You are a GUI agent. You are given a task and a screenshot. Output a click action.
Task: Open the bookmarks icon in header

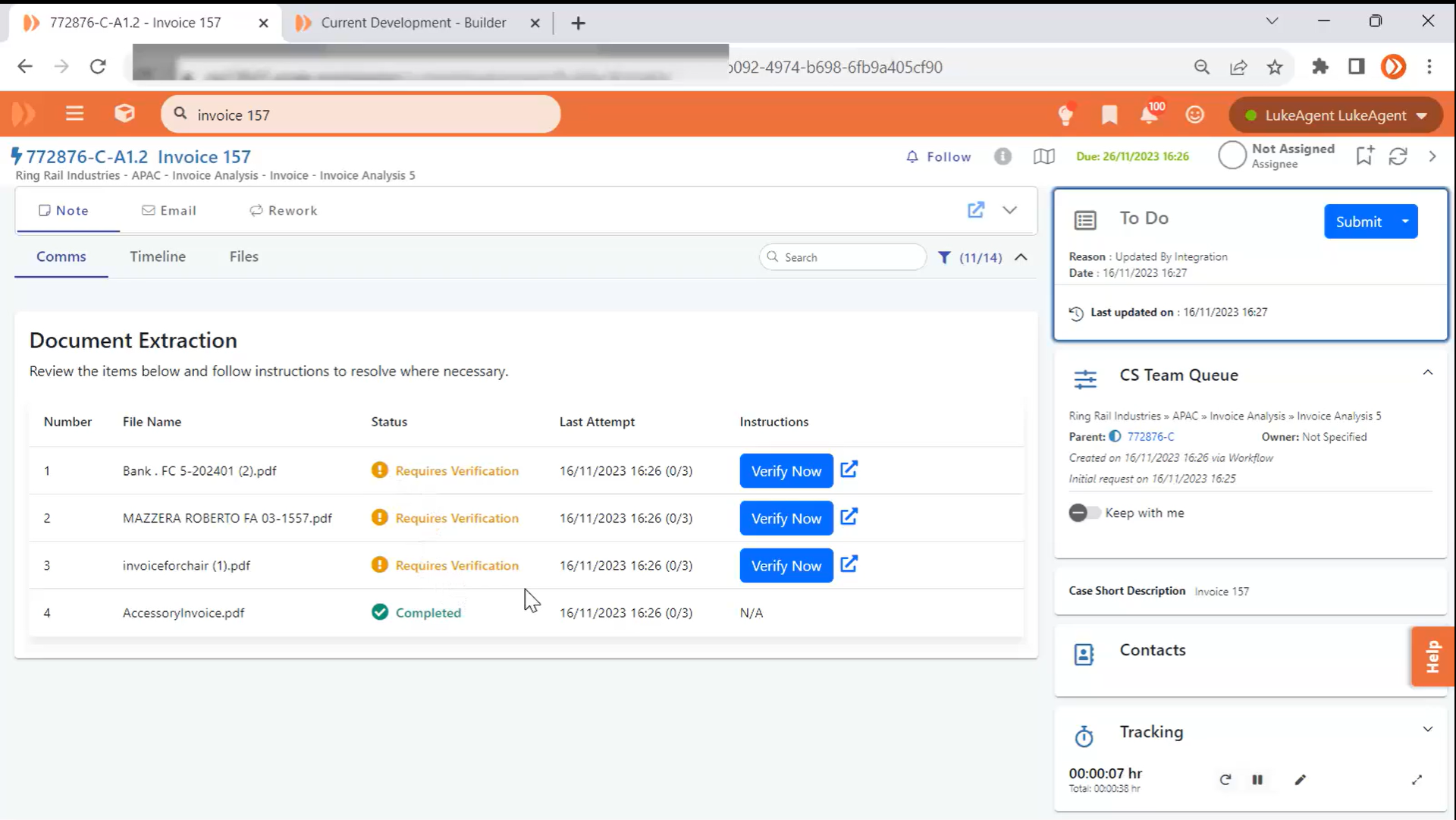[1109, 115]
